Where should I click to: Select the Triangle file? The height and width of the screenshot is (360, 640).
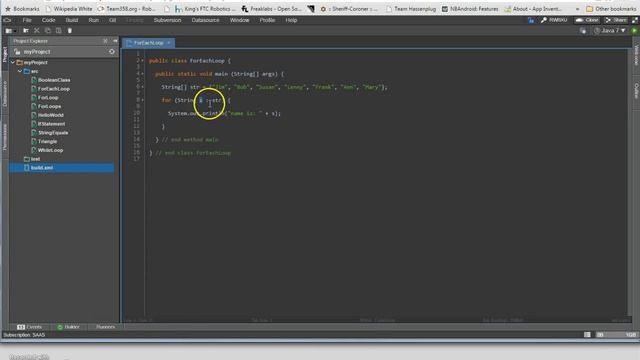(x=44, y=141)
